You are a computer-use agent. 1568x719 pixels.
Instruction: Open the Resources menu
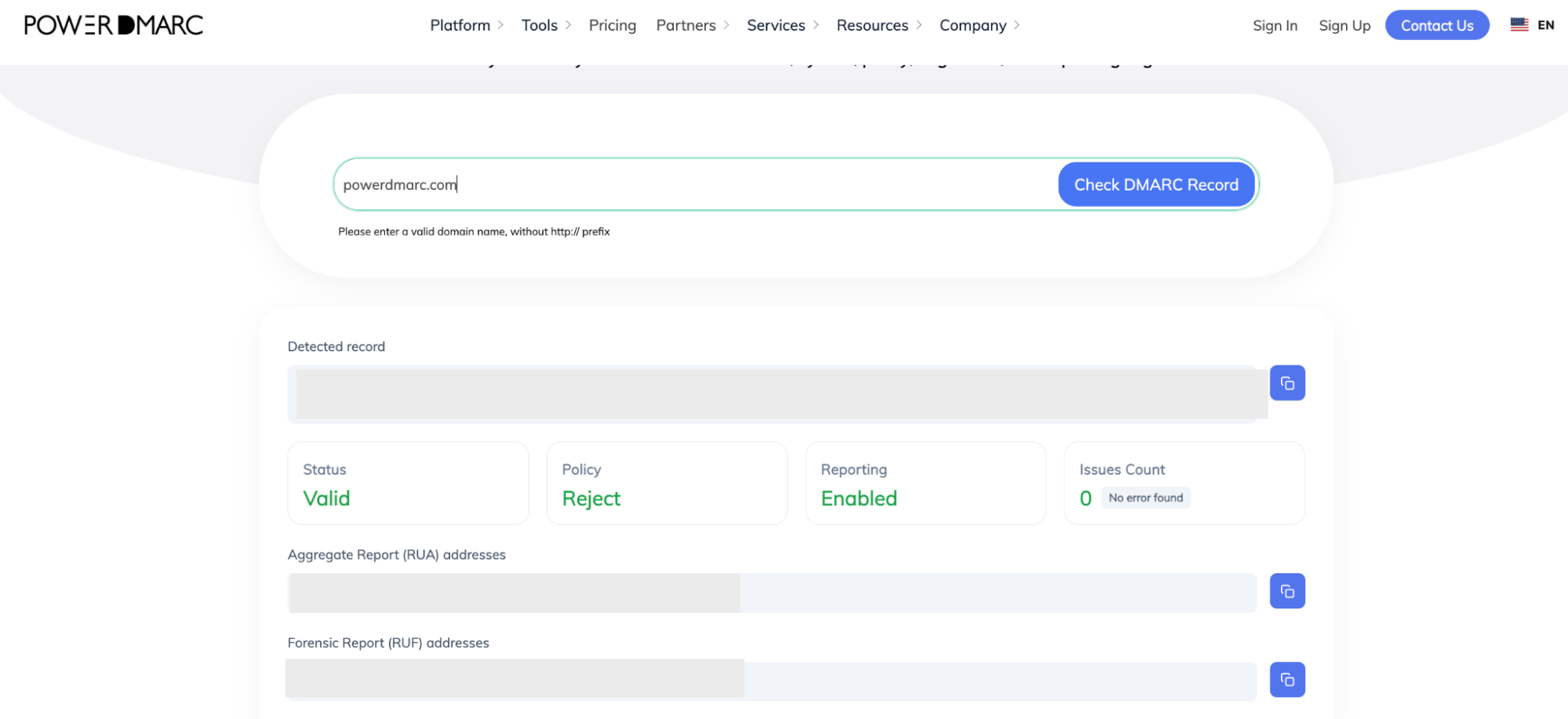tap(872, 25)
